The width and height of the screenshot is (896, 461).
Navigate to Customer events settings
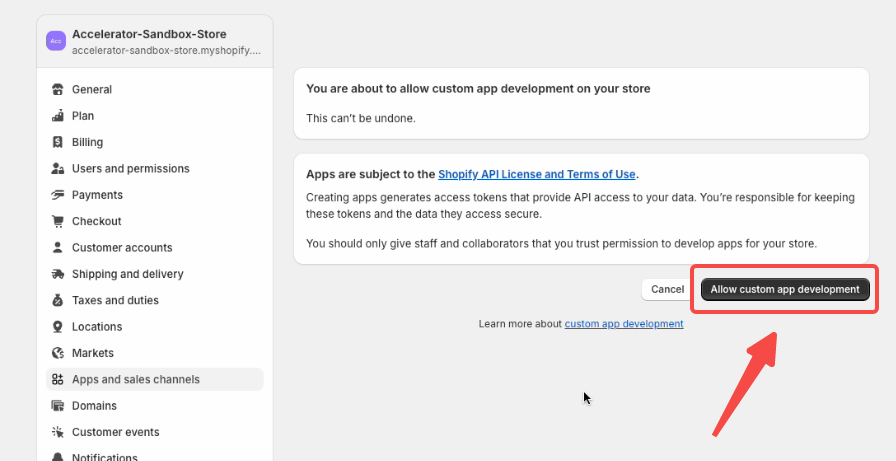tap(154, 432)
